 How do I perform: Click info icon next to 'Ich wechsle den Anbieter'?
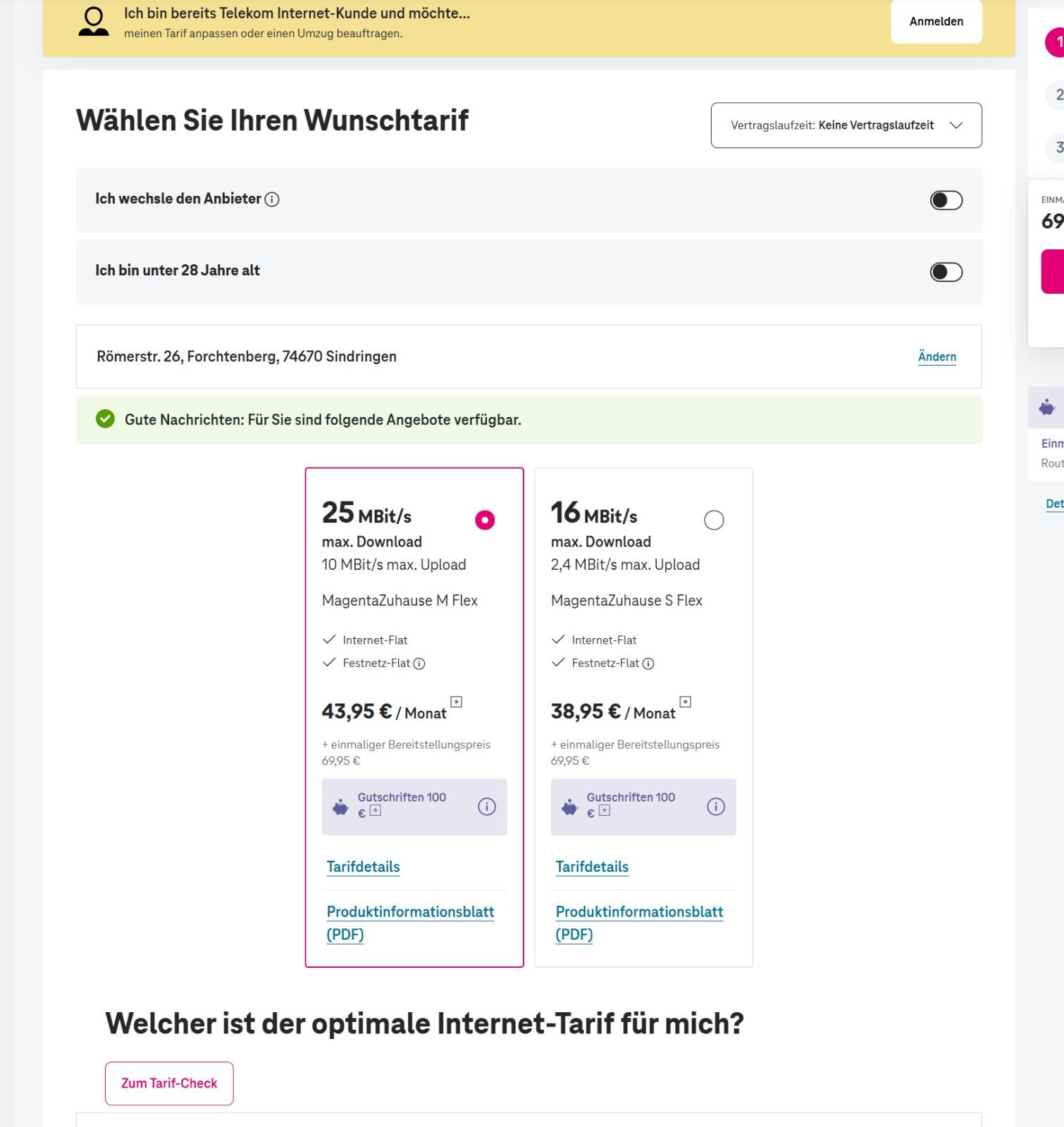point(272,199)
